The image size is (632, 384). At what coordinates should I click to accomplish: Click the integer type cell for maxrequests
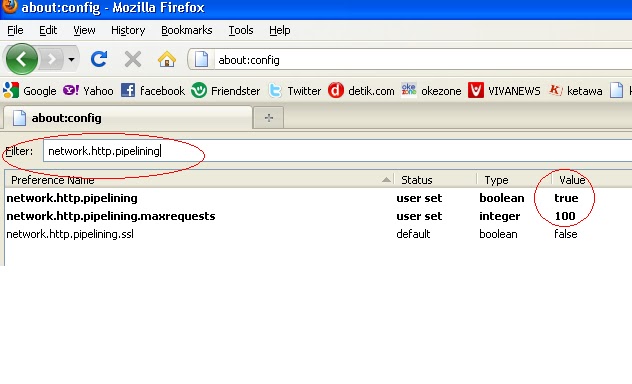click(x=500, y=216)
